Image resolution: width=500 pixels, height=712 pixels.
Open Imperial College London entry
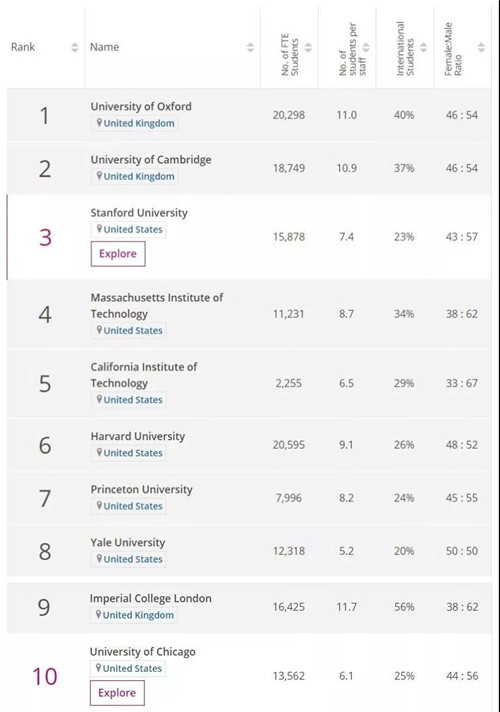(150, 598)
